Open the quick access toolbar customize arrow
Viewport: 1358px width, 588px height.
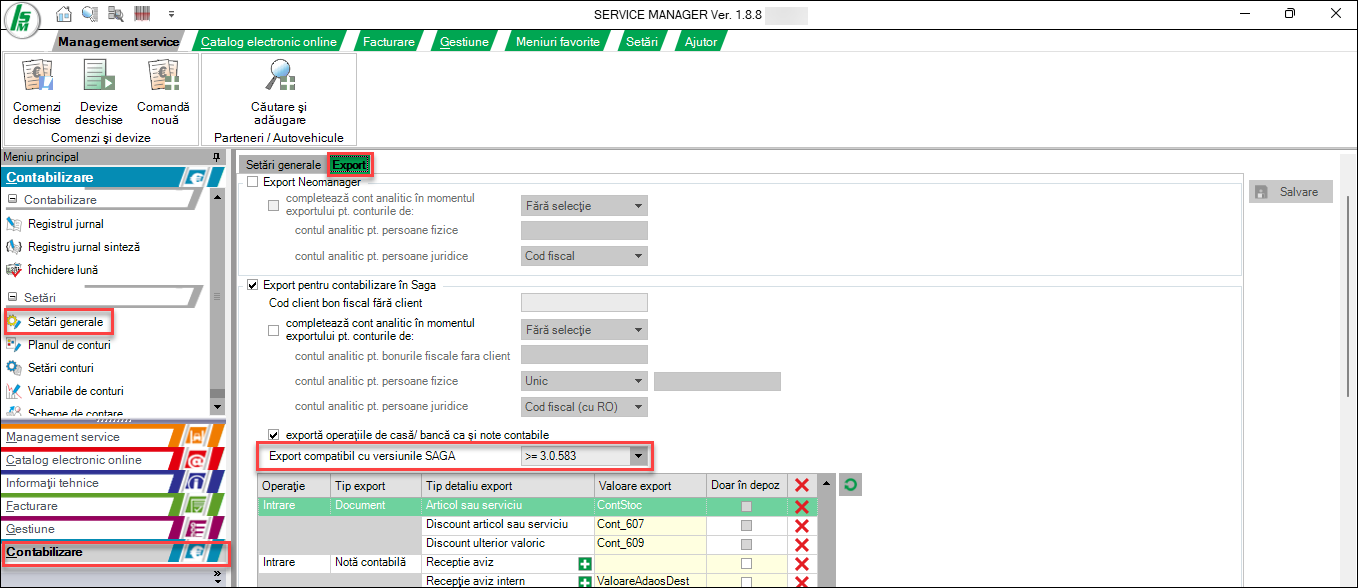[171, 14]
